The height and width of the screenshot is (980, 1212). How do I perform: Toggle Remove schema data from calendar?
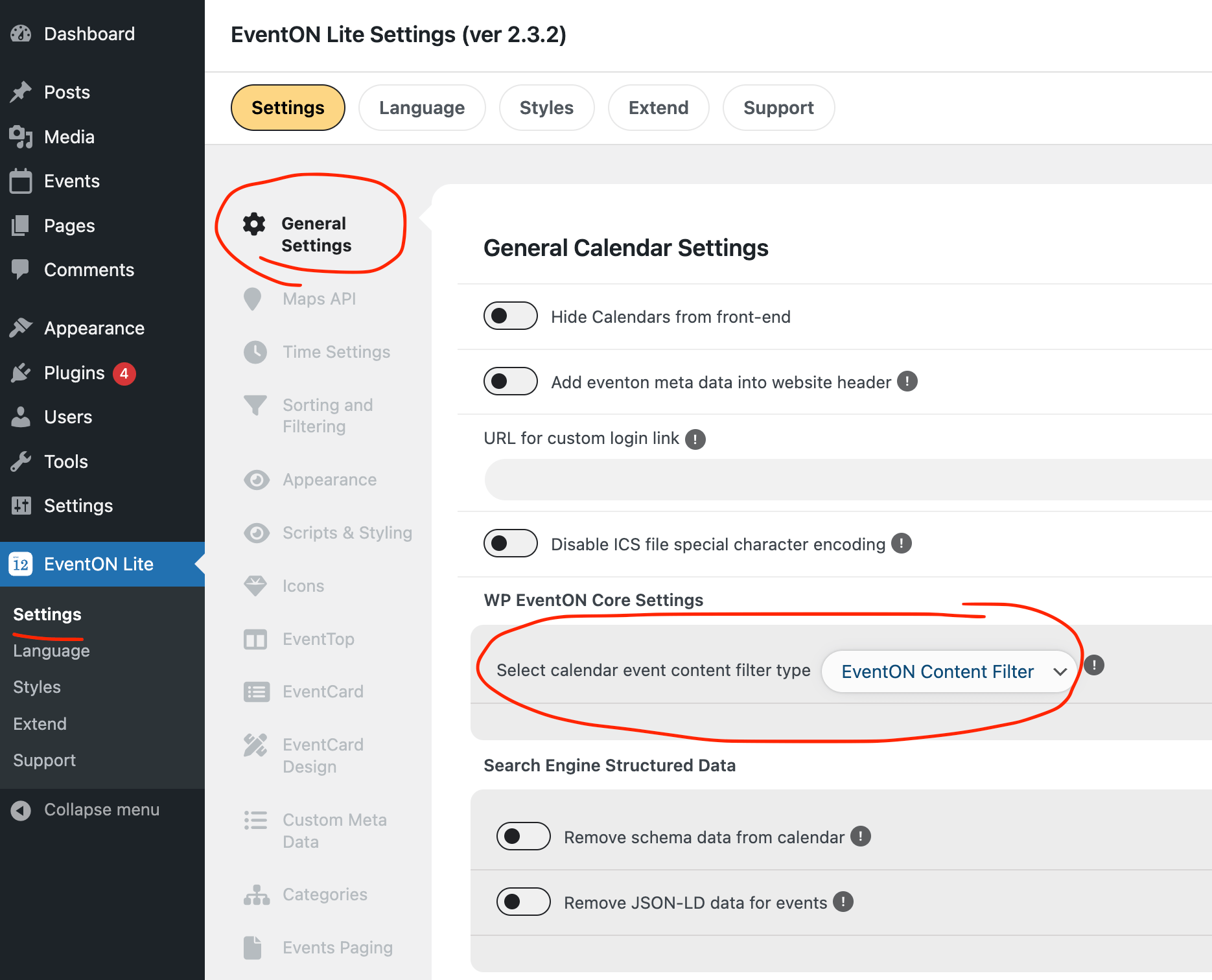click(x=524, y=837)
